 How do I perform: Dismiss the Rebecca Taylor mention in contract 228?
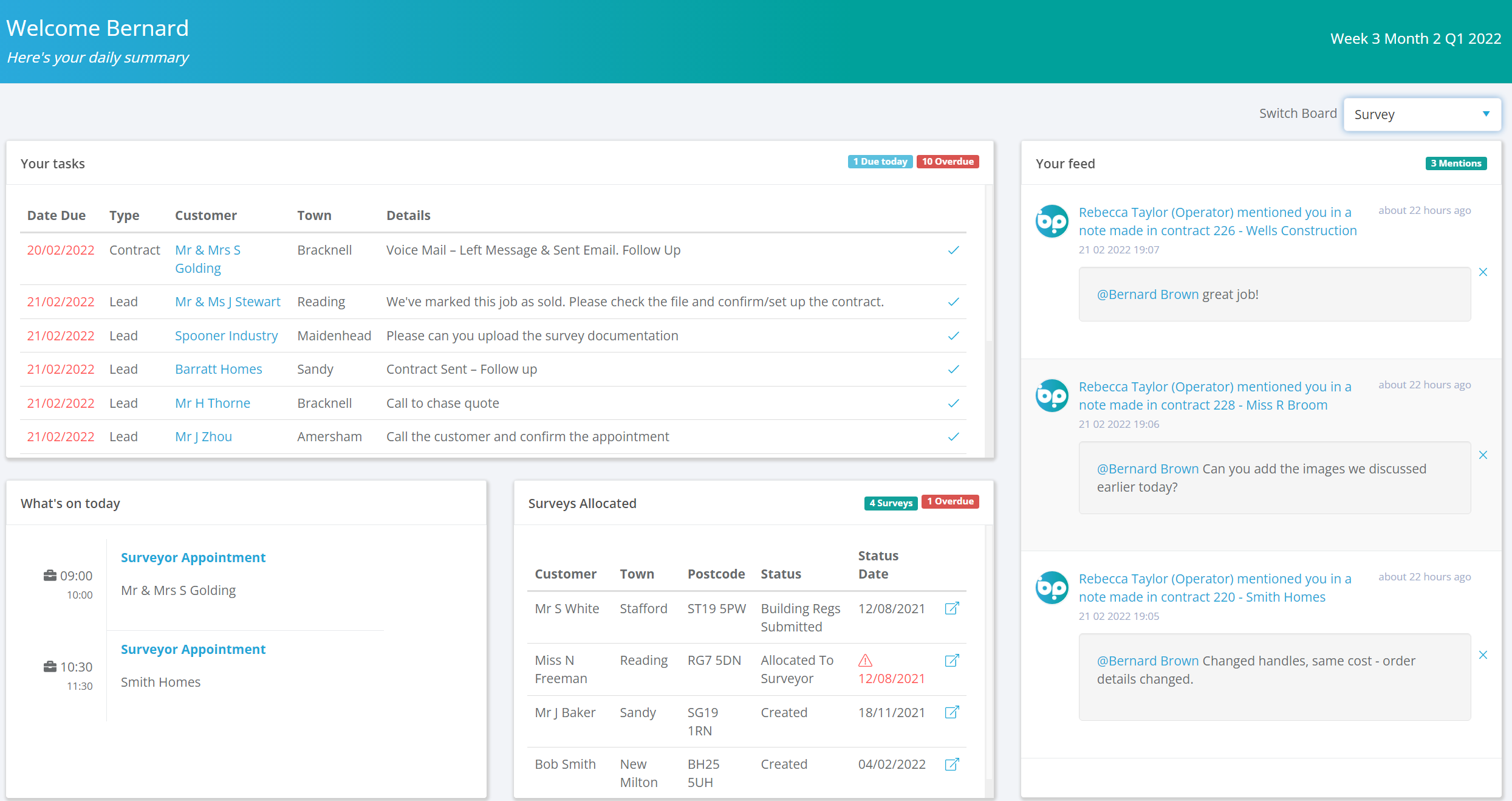click(1484, 454)
